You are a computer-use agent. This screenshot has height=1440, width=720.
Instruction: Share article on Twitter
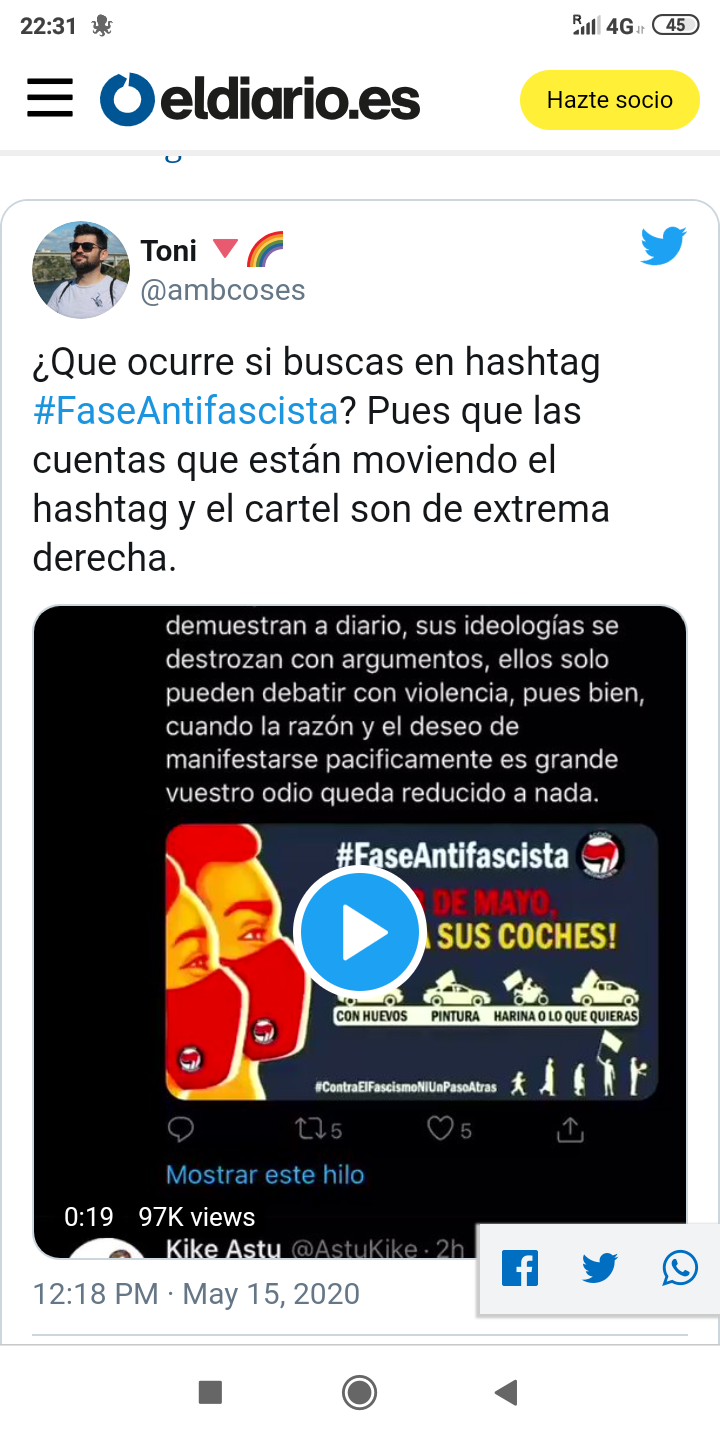tap(600, 1269)
